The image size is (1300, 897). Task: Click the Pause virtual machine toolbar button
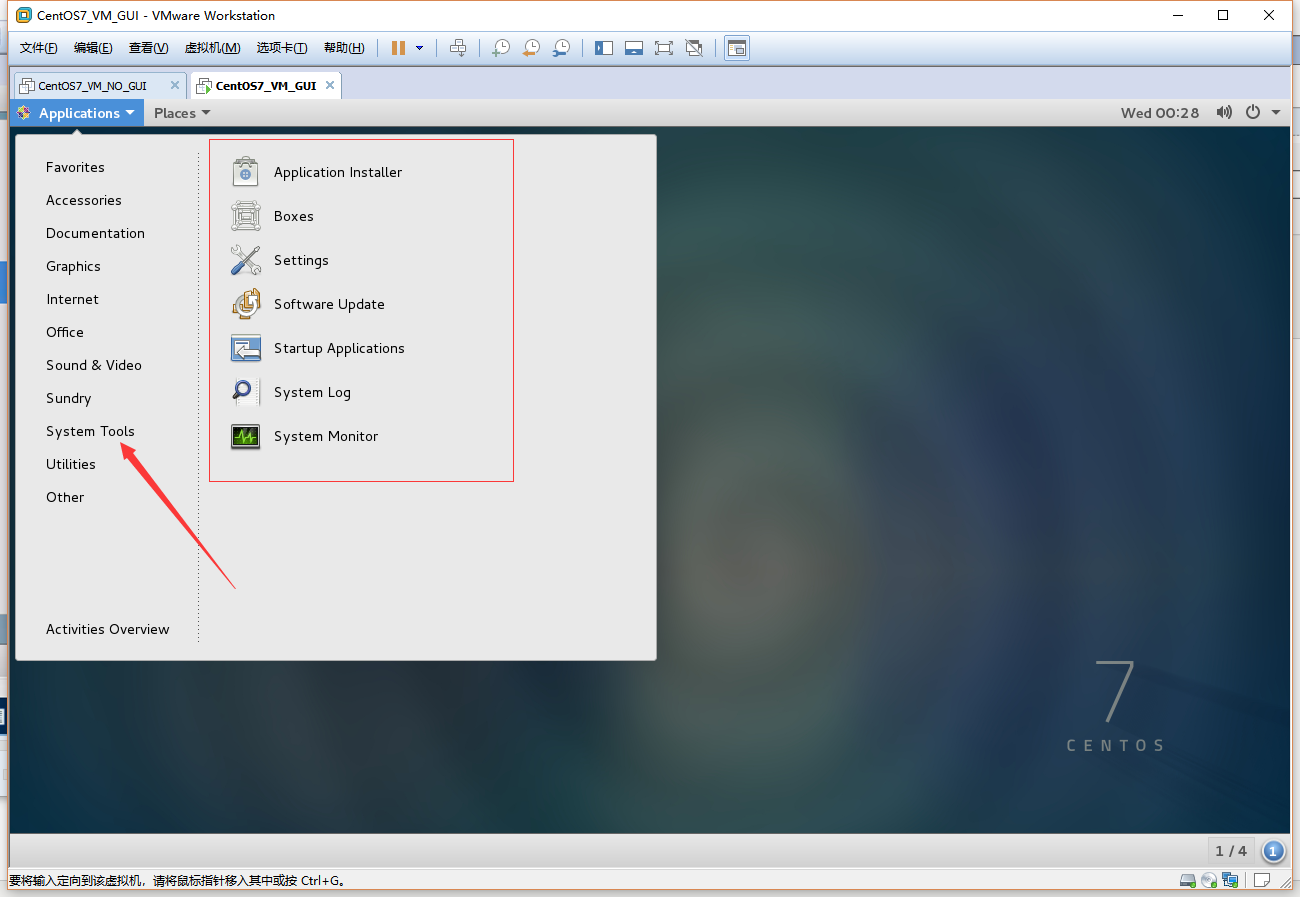tap(398, 48)
